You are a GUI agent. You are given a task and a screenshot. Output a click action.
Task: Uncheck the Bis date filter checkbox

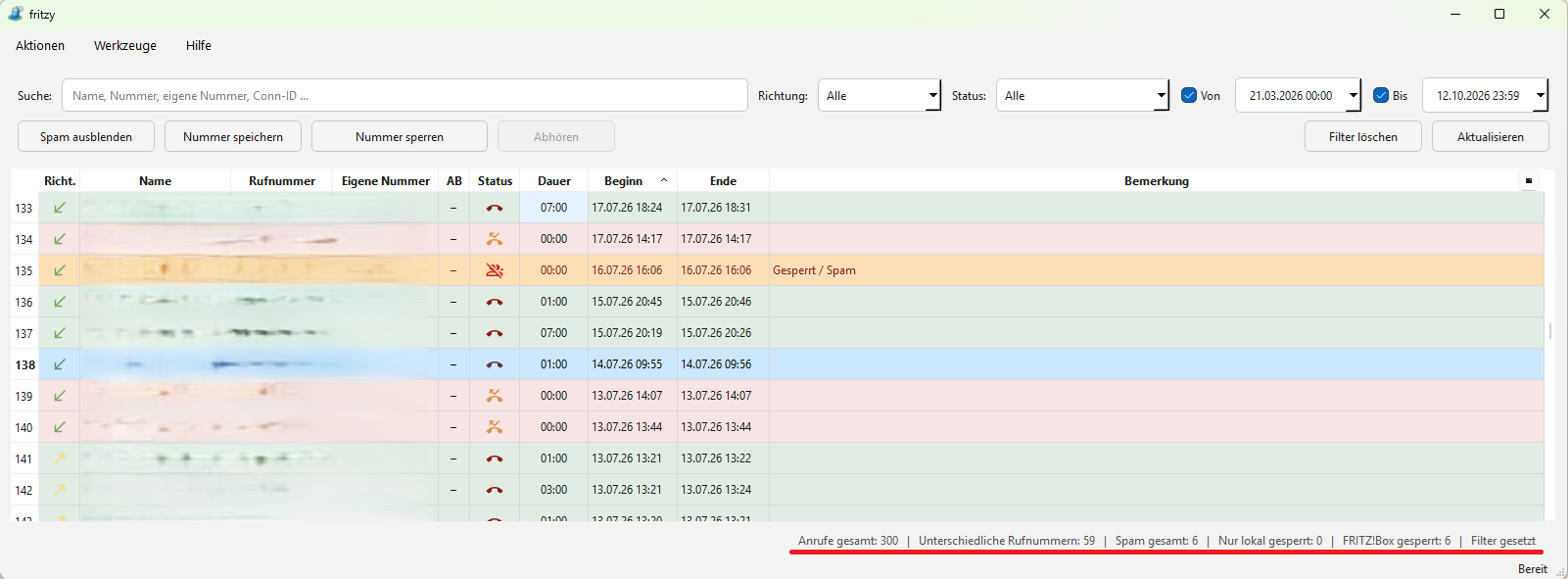pos(1381,95)
